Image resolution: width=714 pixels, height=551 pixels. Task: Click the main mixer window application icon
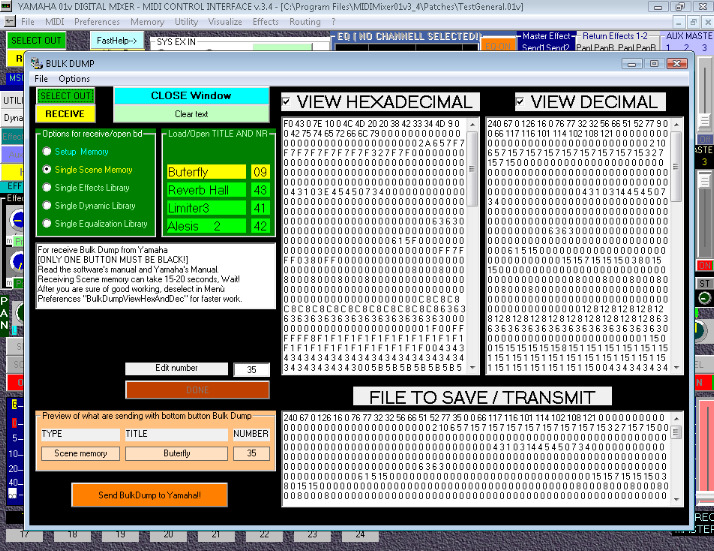6,6
